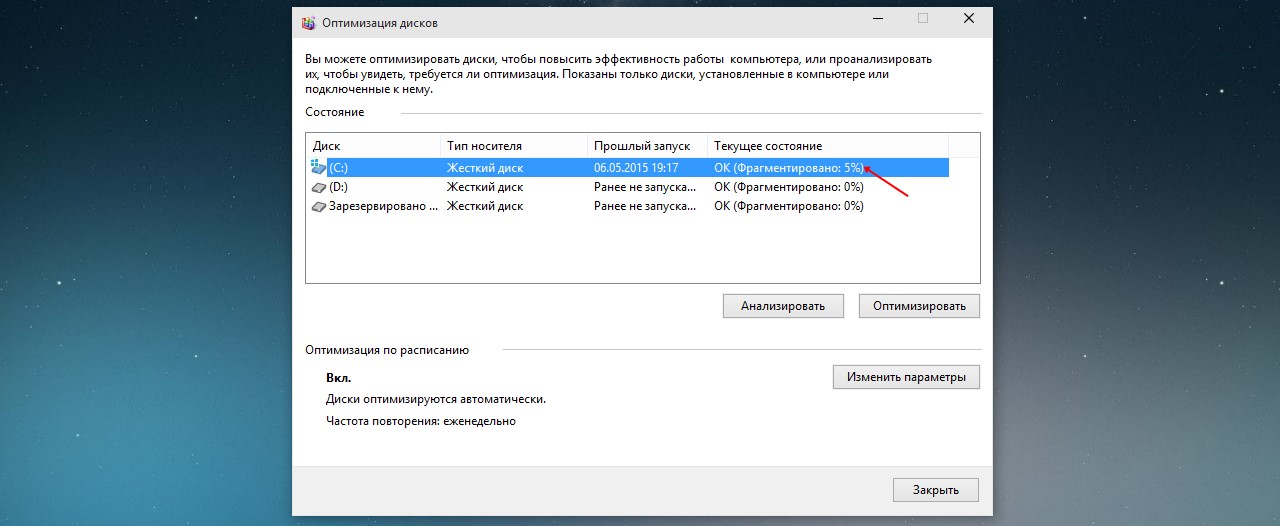This screenshot has height=526, width=1280.
Task: Choose the Зарезервировано partition label
Action: pos(383,206)
